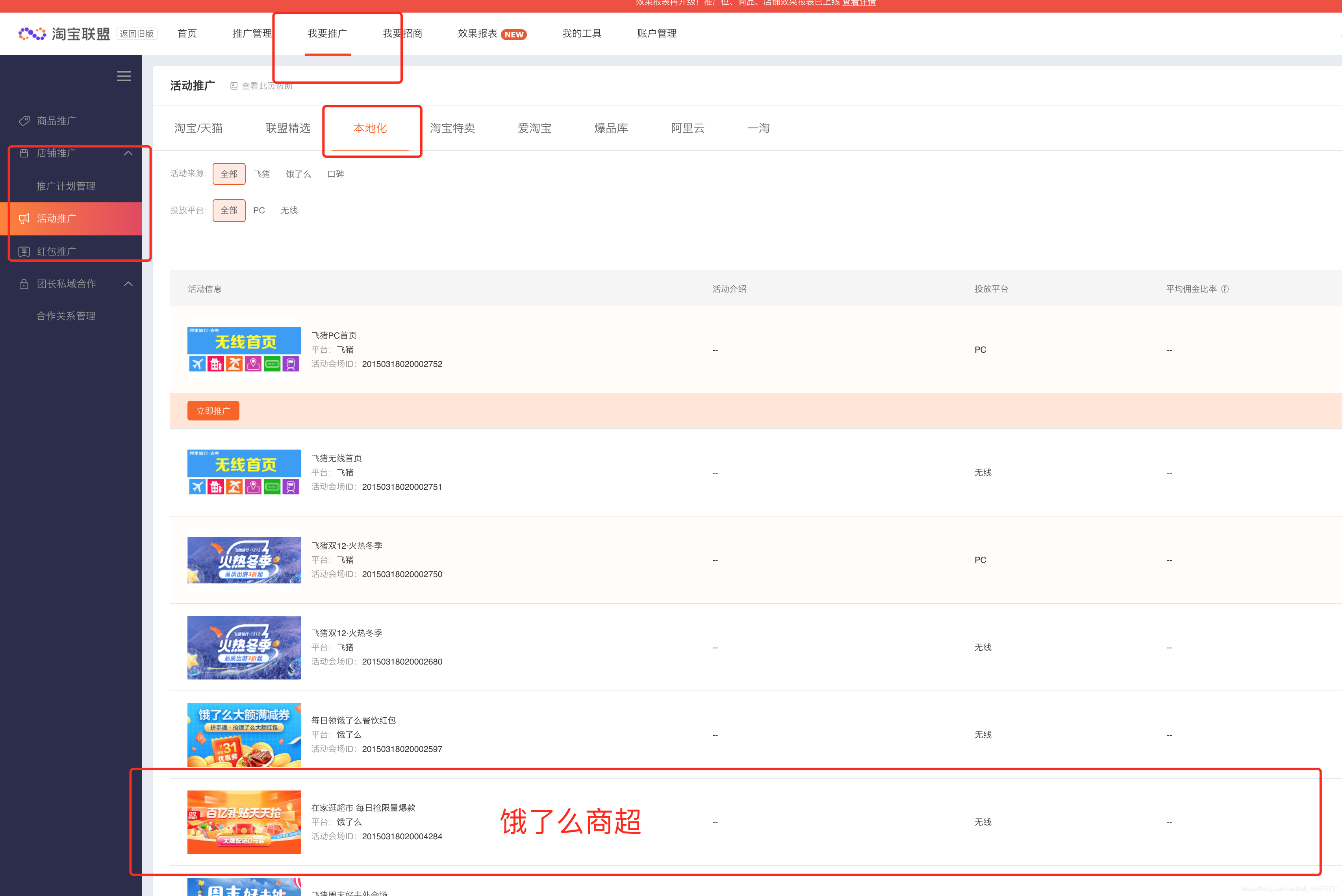The width and height of the screenshot is (1342, 896).
Task: Click PC-platform 飞猪双12·火热冬季 thumbnail
Action: [x=244, y=560]
